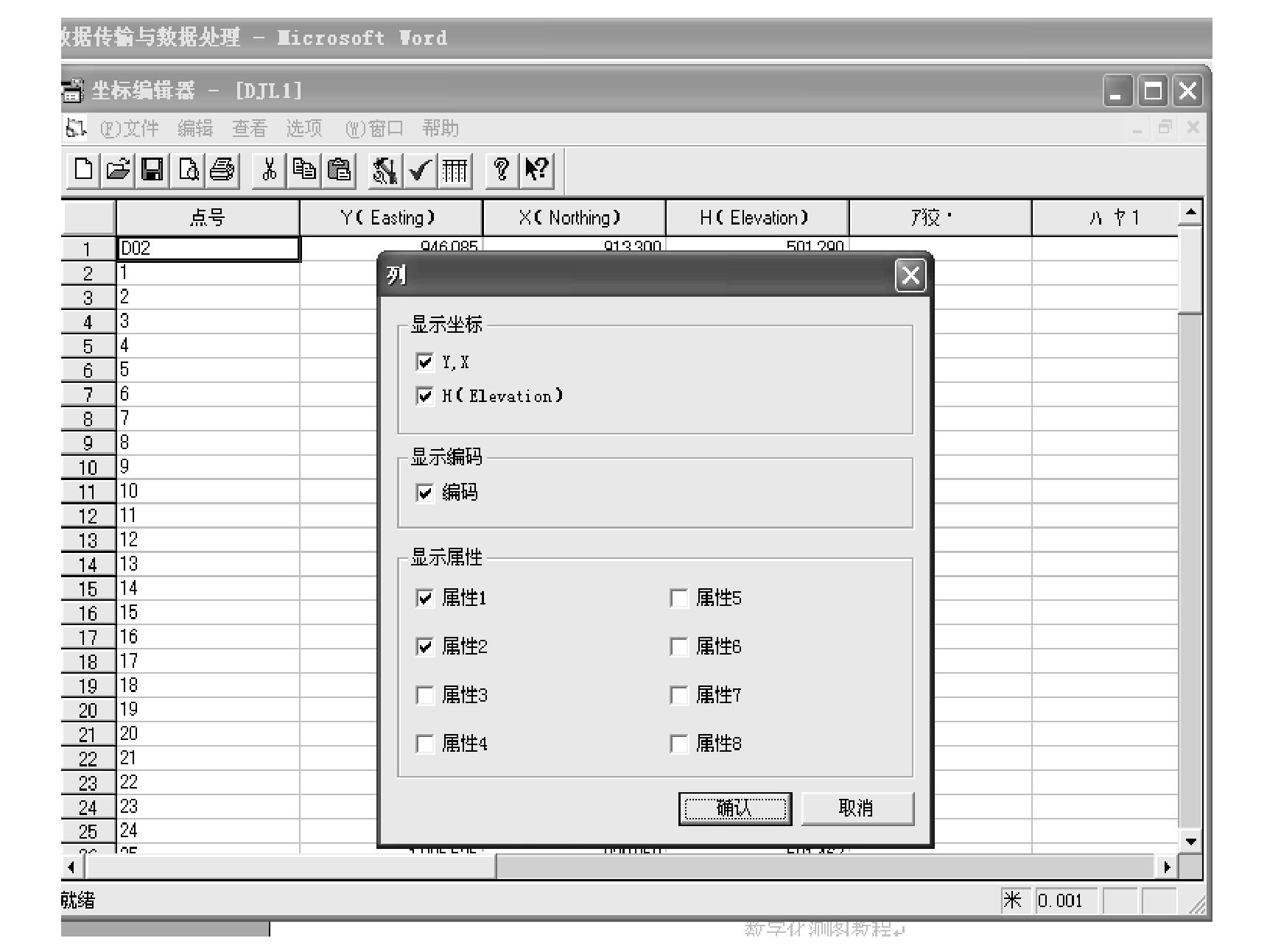Open the 查看 menu

click(250, 129)
